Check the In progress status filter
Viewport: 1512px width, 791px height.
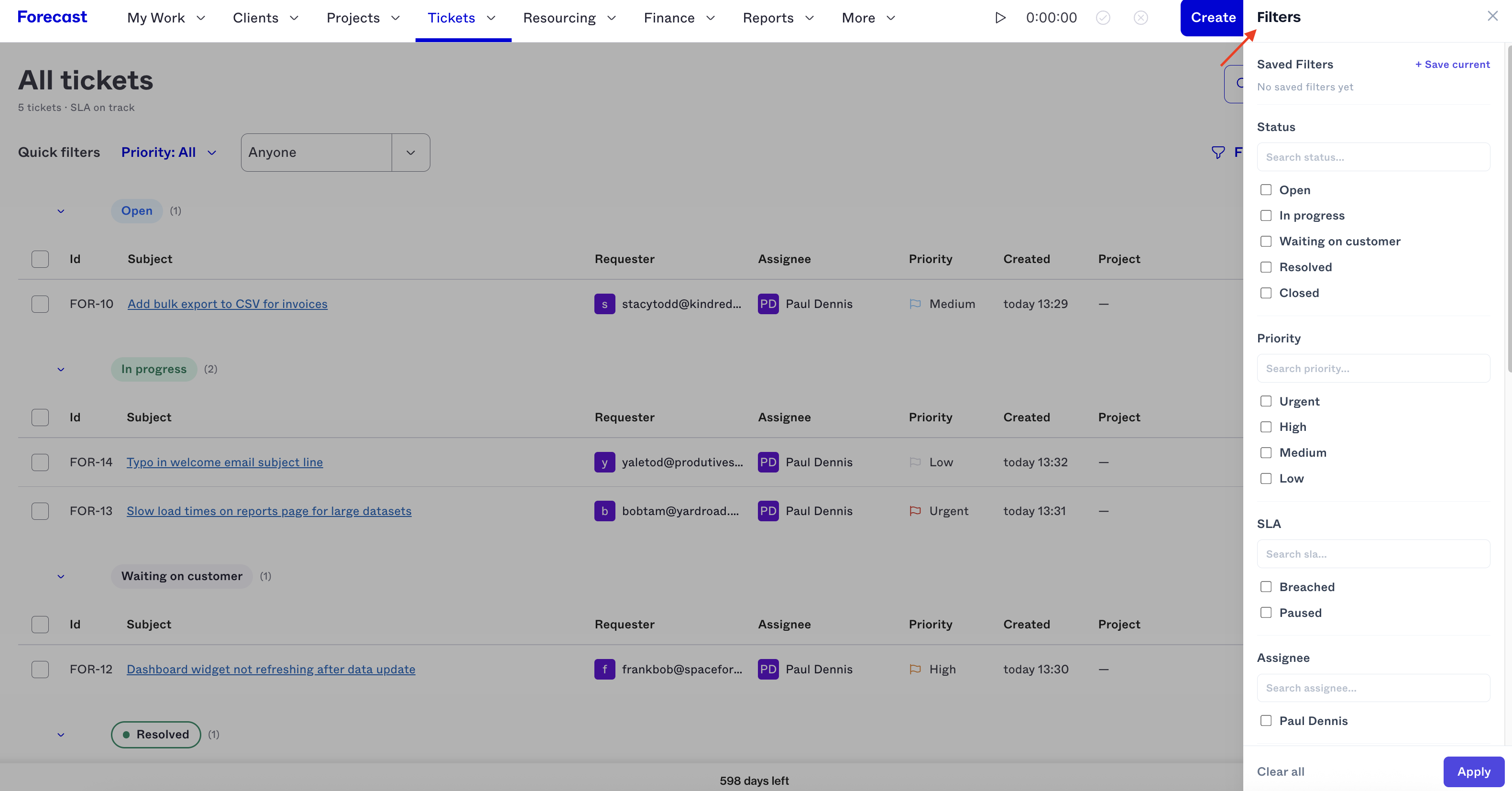(1265, 216)
